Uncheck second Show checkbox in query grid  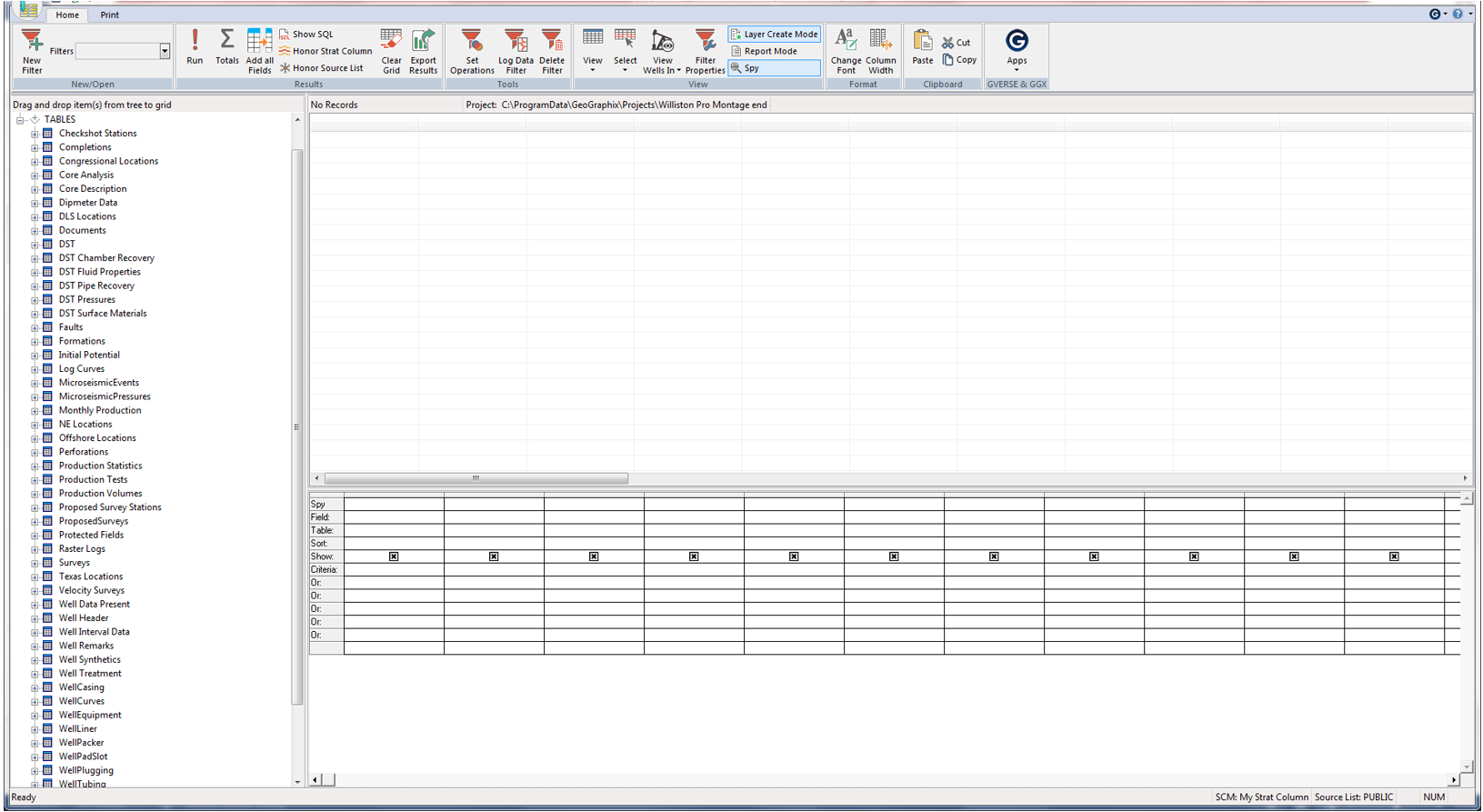pyautogui.click(x=494, y=556)
